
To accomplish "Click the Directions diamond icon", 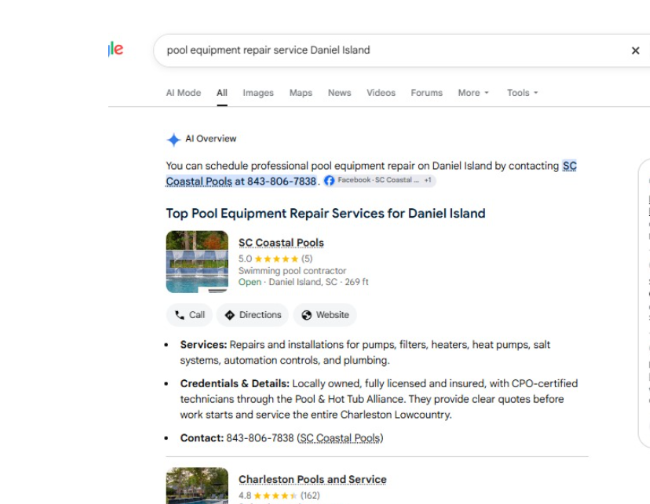I will (x=230, y=315).
